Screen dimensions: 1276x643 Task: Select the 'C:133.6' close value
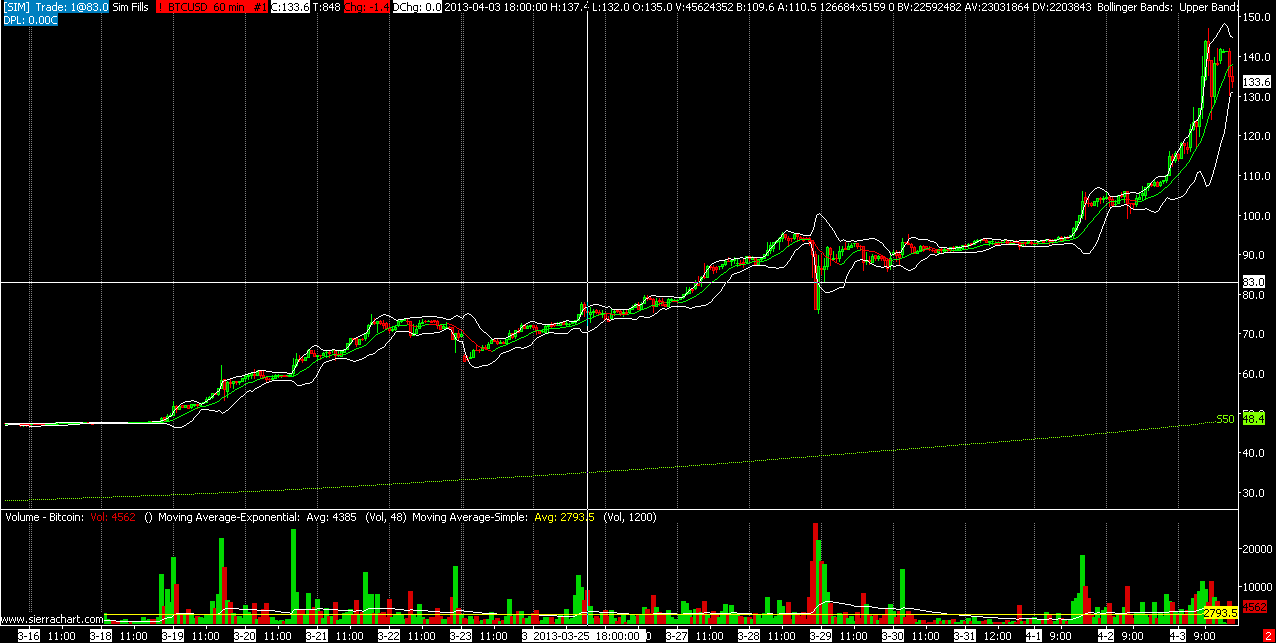(x=289, y=7)
